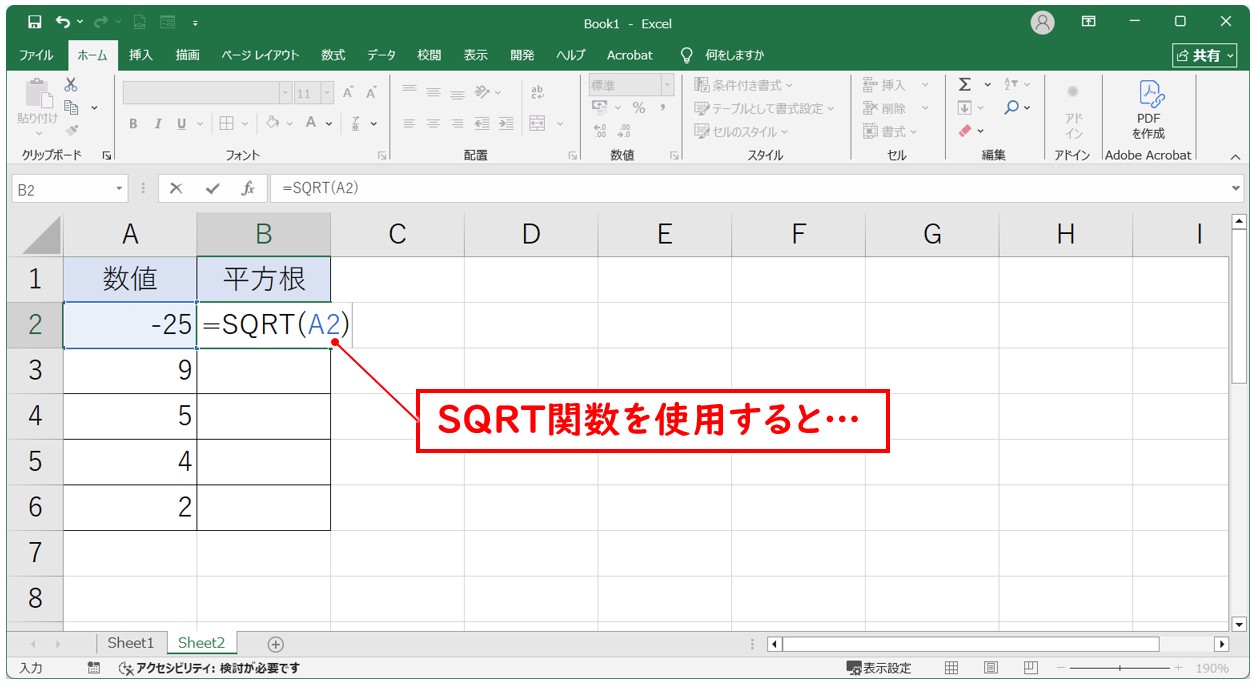Click the AutoSum sigma icon
The image size is (1255, 686).
pyautogui.click(x=965, y=84)
